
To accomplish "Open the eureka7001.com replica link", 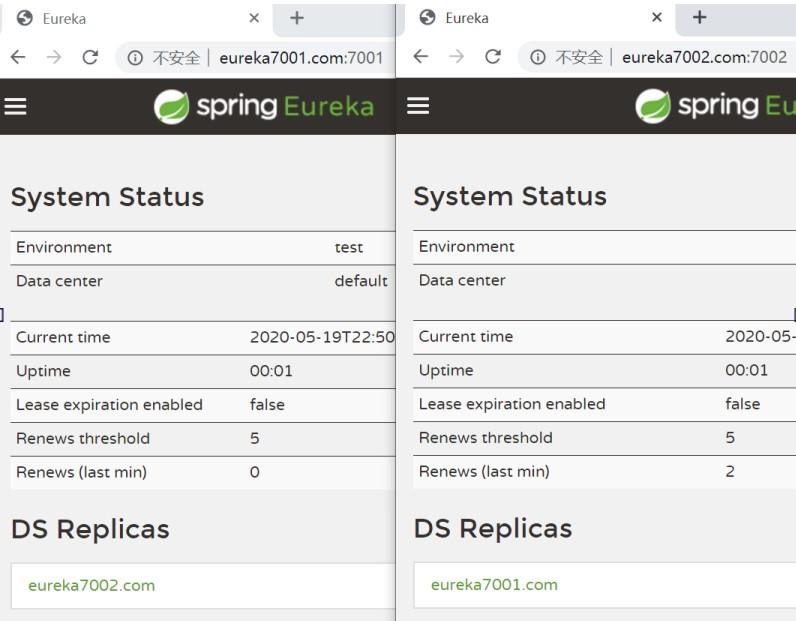I will click(494, 584).
